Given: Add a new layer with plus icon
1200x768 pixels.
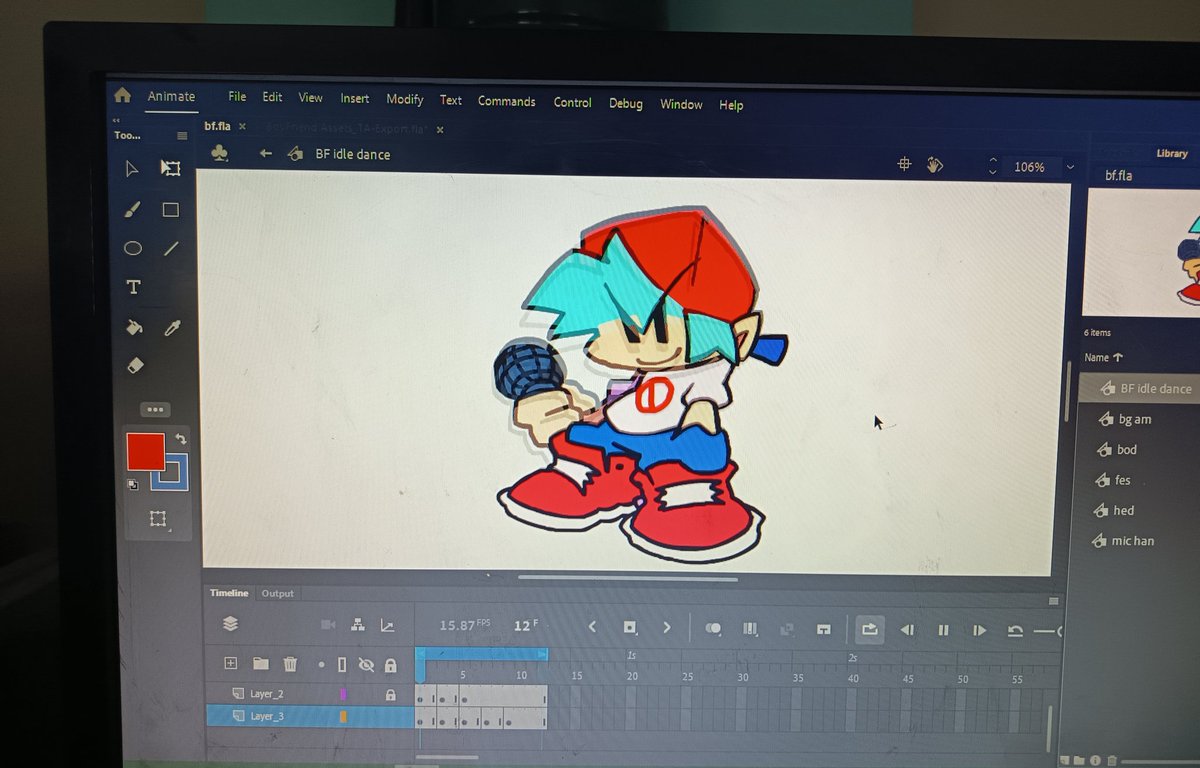Looking at the screenshot, I should (230, 663).
